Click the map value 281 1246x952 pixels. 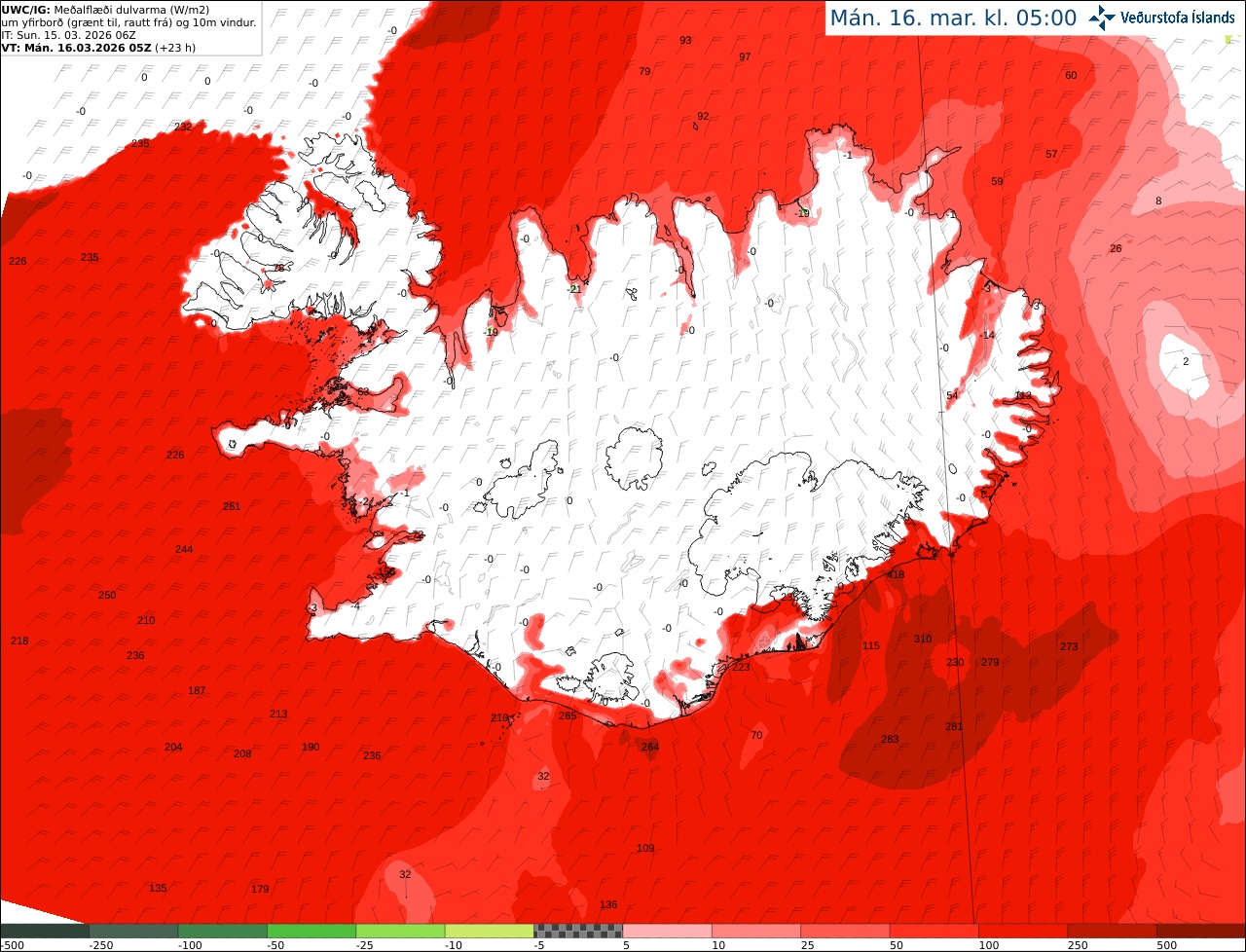954,727
